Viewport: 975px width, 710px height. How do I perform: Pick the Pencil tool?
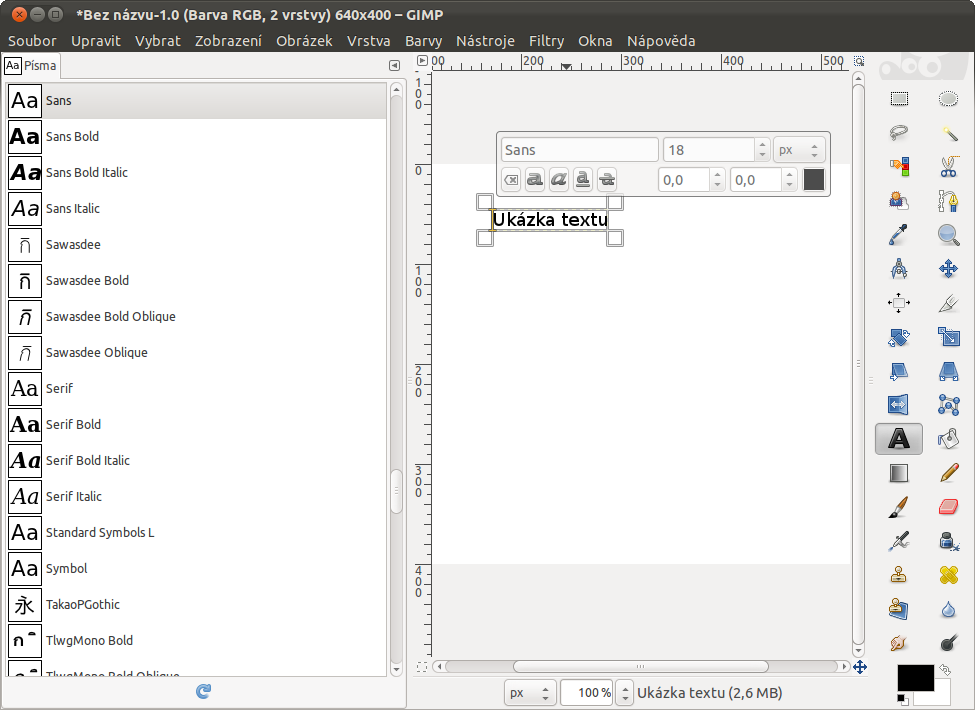pos(948,473)
